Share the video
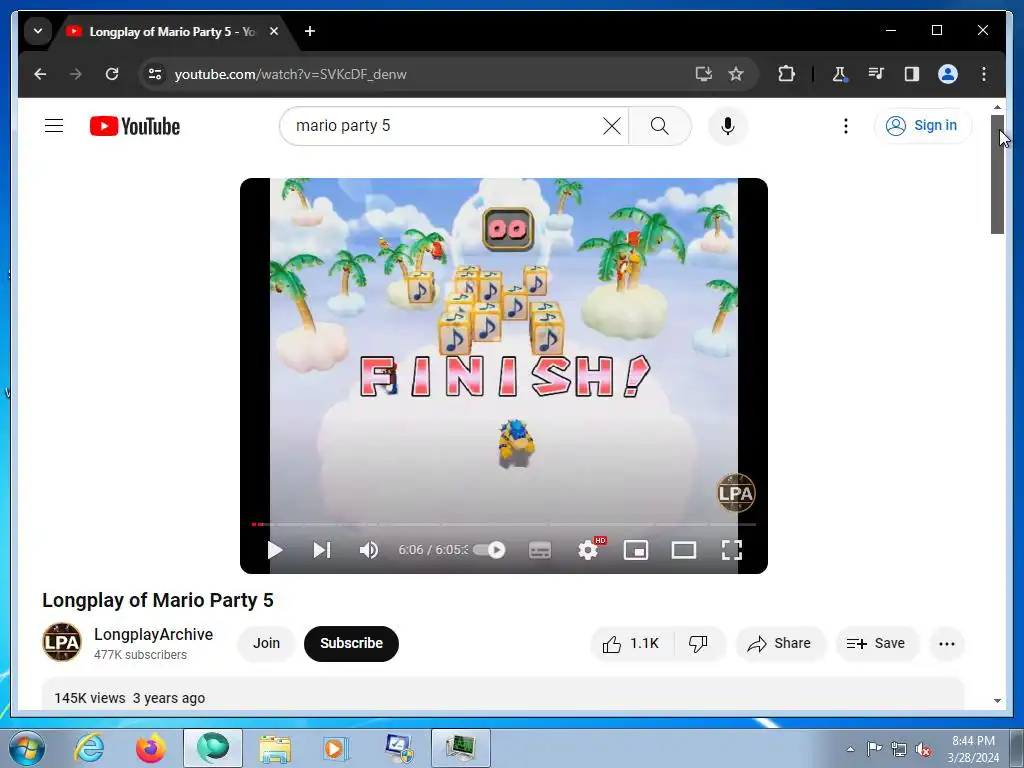The width and height of the screenshot is (1024, 768). [x=780, y=644]
